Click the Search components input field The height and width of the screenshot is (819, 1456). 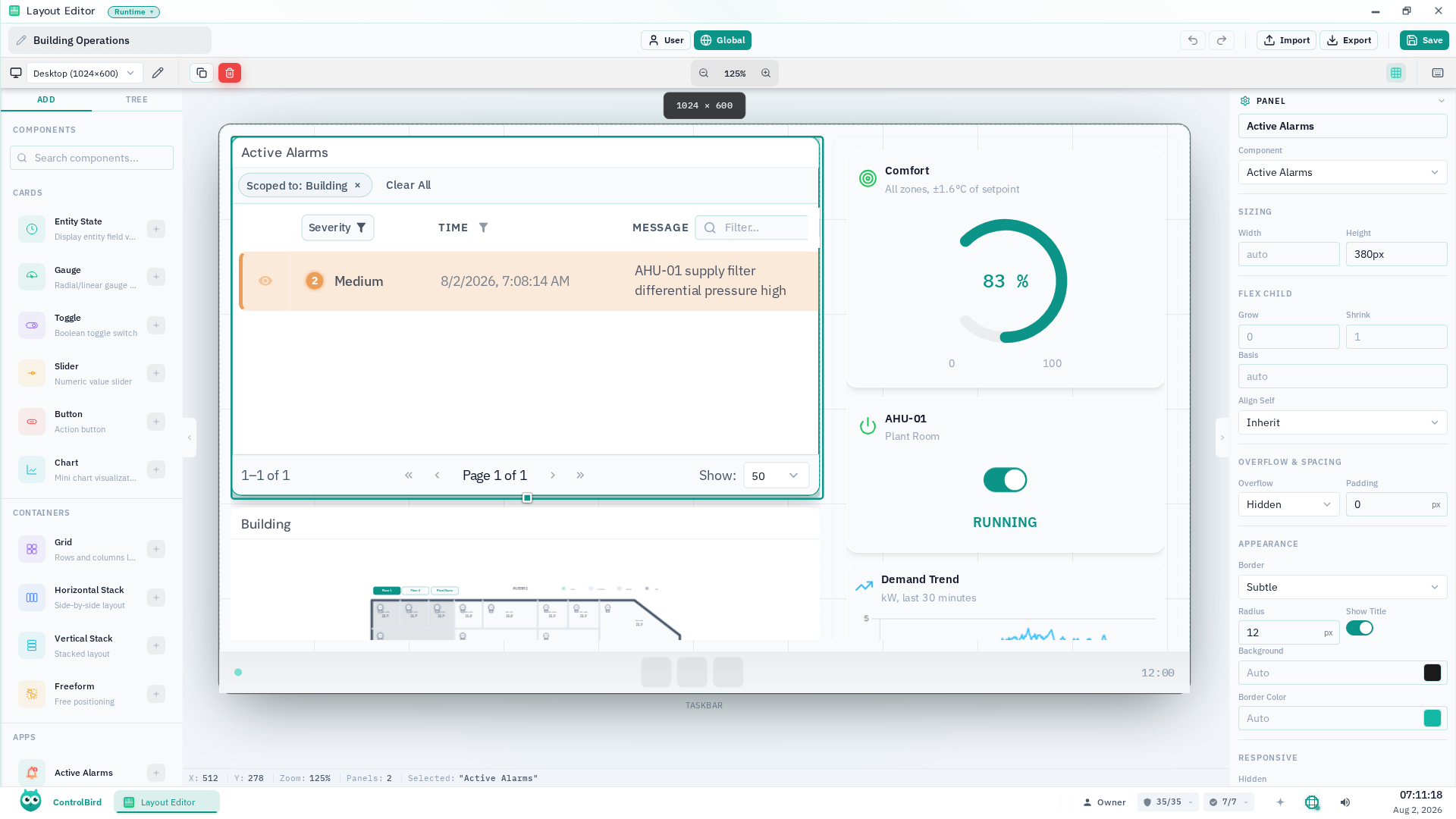[92, 158]
